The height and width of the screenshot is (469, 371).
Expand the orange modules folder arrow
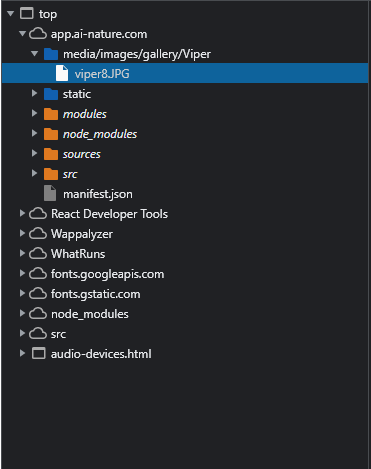click(x=34, y=113)
